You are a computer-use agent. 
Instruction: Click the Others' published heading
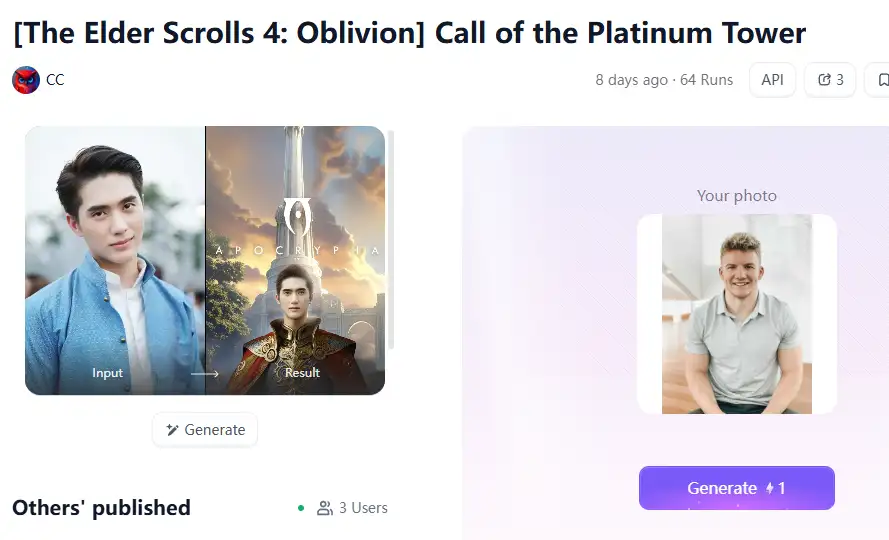(x=101, y=508)
